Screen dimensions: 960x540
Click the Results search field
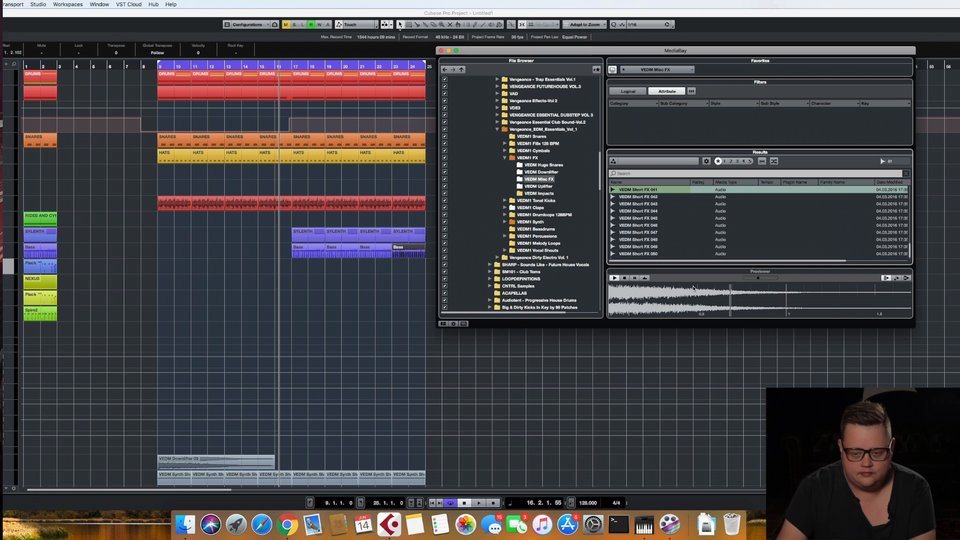pos(756,173)
